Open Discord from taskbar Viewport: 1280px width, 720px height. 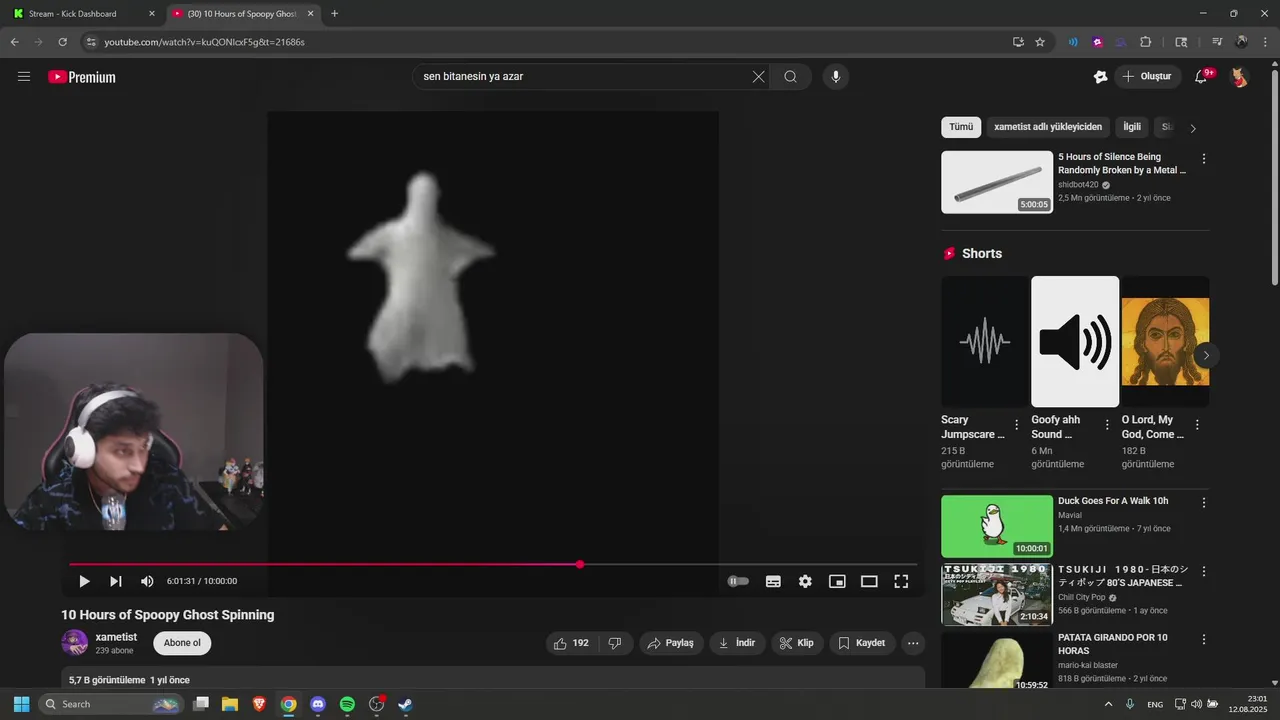pyautogui.click(x=318, y=704)
